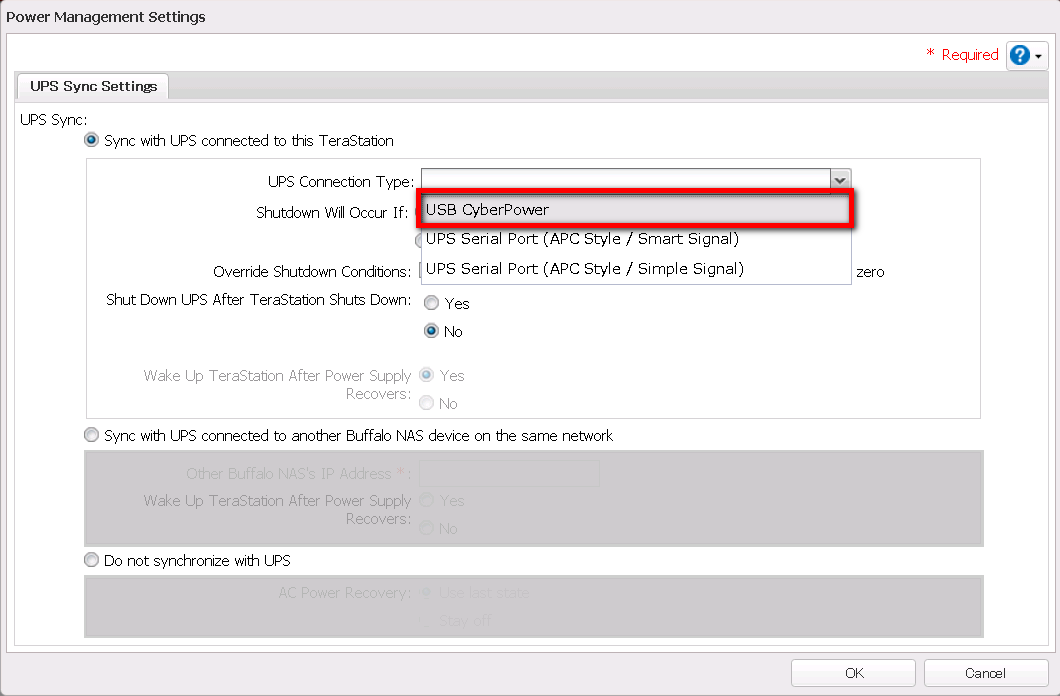Enable Sync with UPS on another Buffalo NAS
Screen dimensions: 1060x696
(92, 436)
